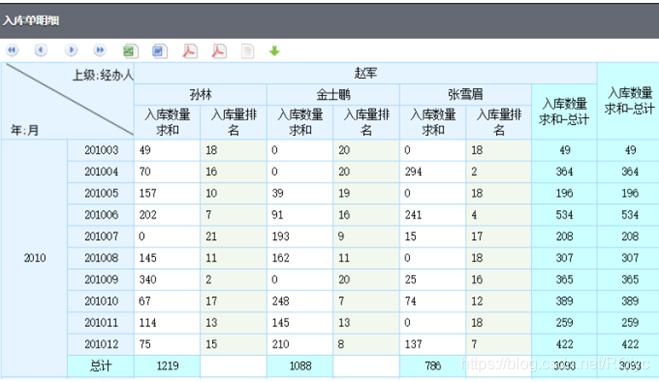Export the report to Word
The height and width of the screenshot is (382, 659).
(x=160, y=51)
